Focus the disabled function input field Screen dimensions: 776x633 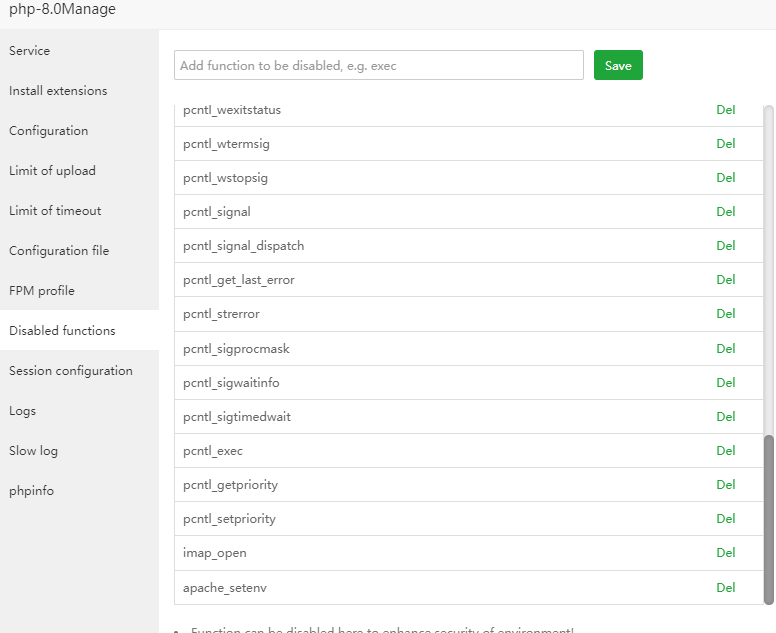coord(378,65)
